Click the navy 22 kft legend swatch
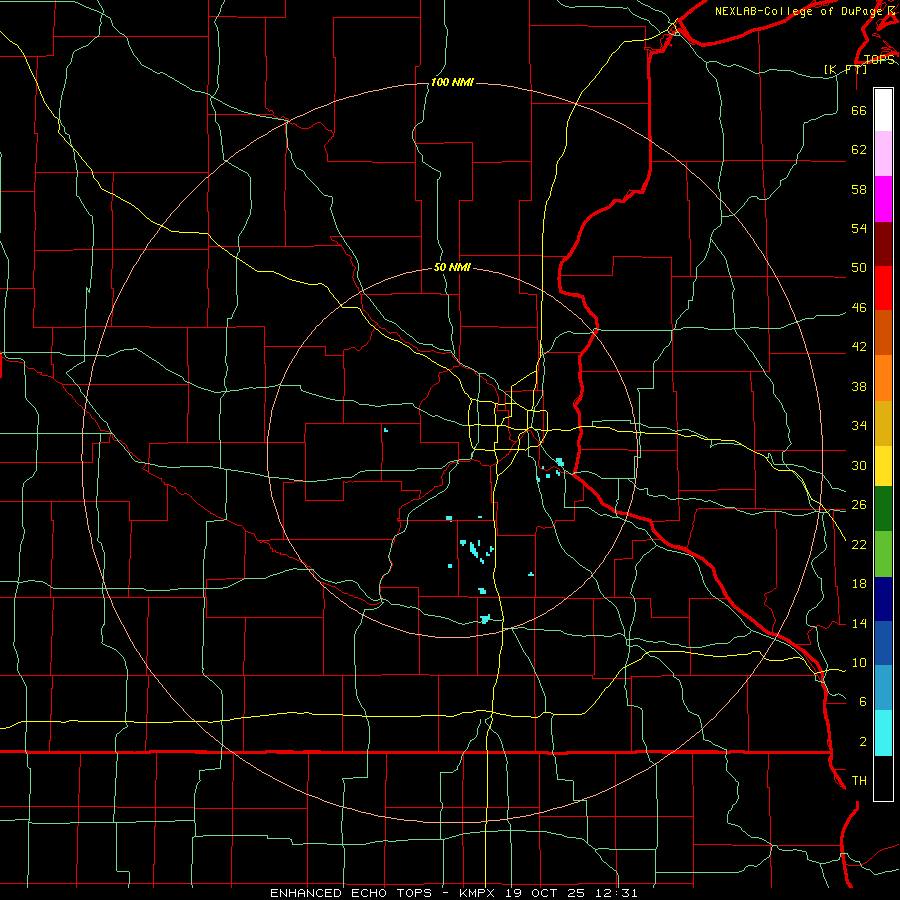 pos(883,599)
